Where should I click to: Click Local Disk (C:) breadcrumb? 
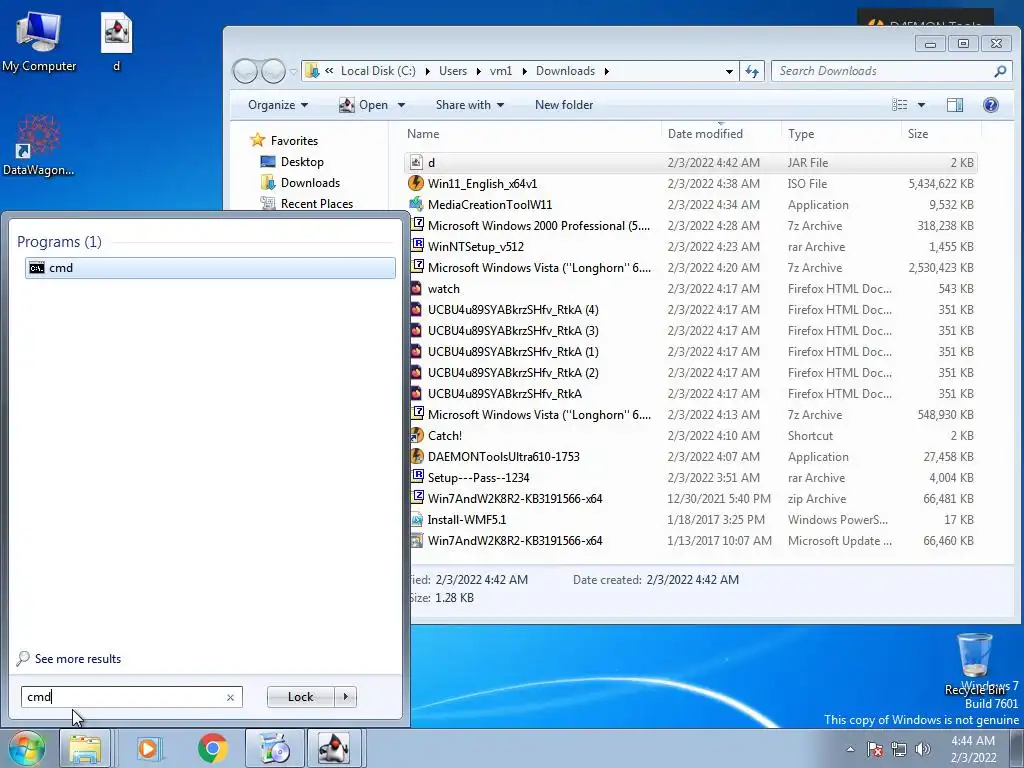click(378, 71)
